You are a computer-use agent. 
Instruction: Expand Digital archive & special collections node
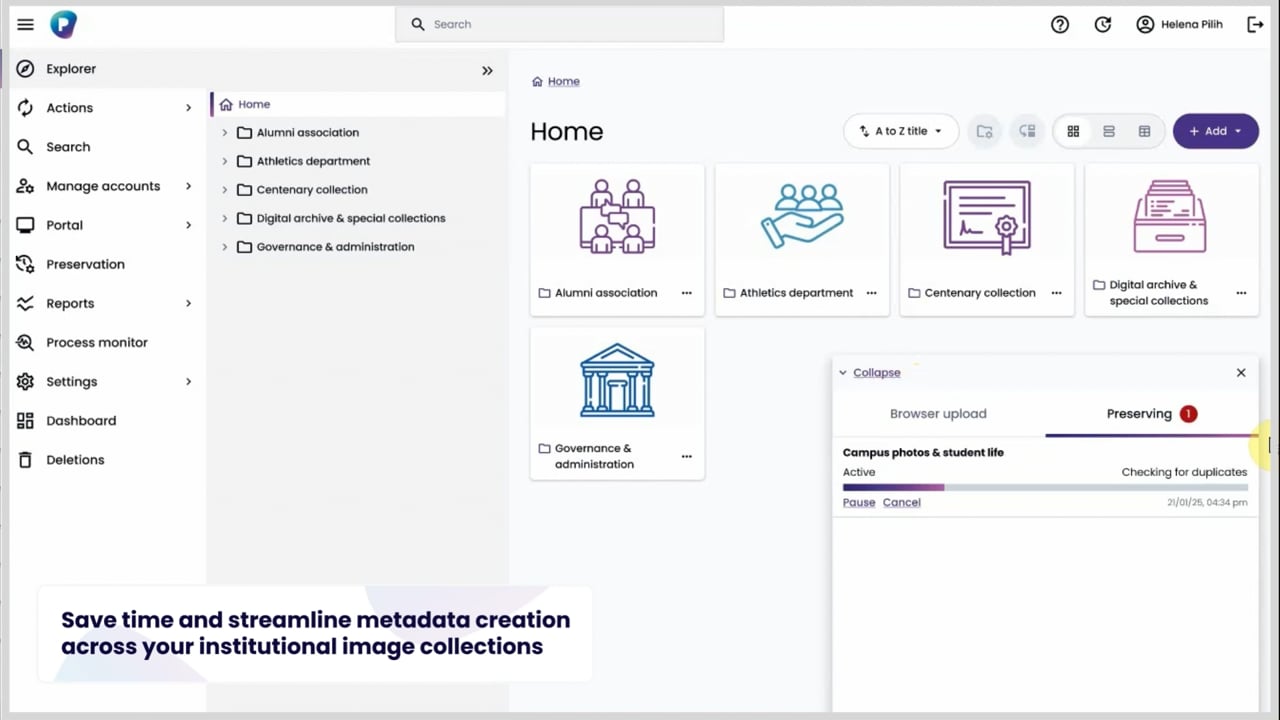tap(224, 218)
